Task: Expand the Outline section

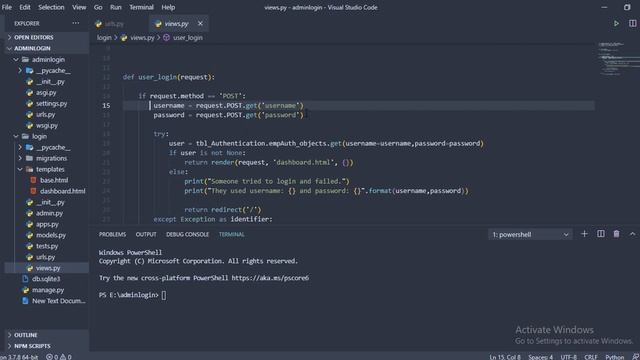Action: (x=25, y=335)
